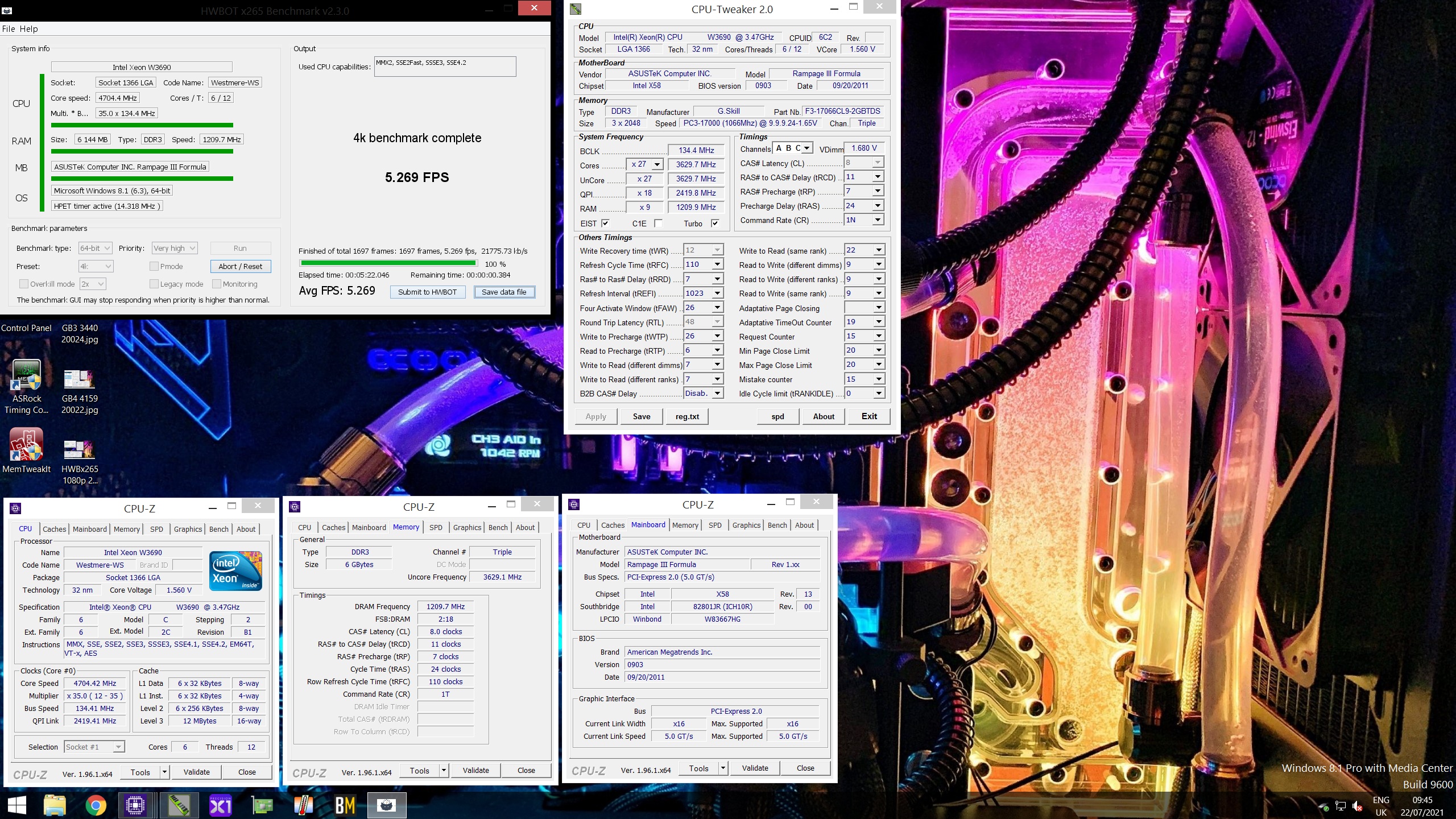
Task: Open Graphics tab in CPU-Z CPU window
Action: (188, 529)
